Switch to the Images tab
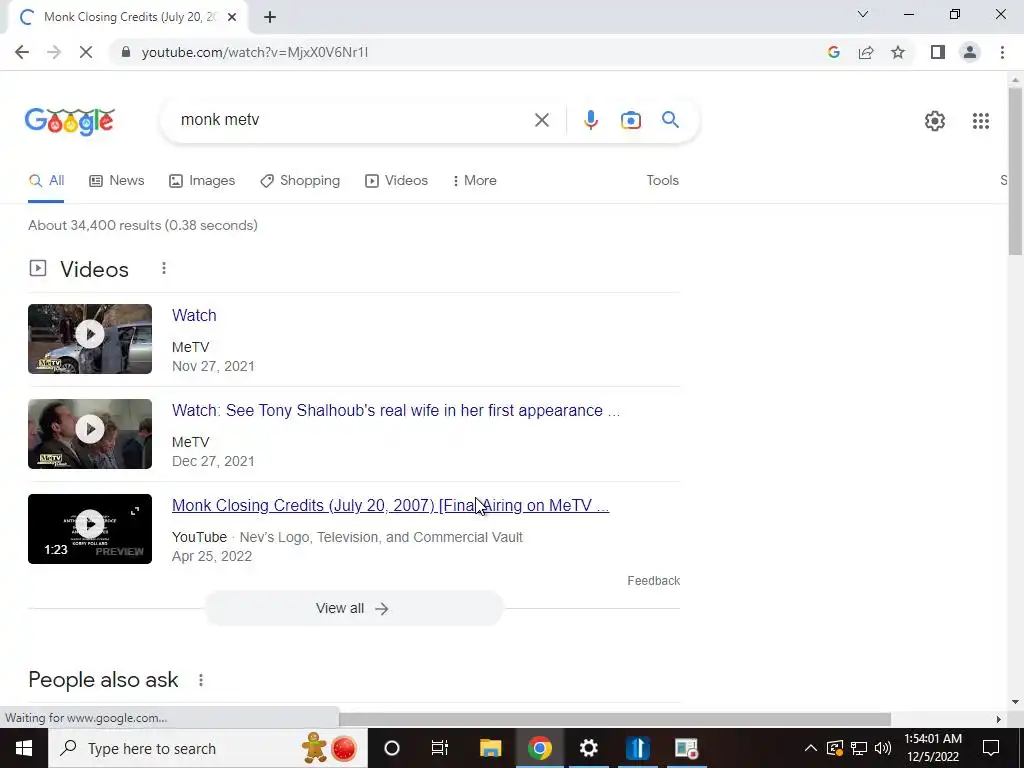1024x768 pixels. click(x=202, y=181)
